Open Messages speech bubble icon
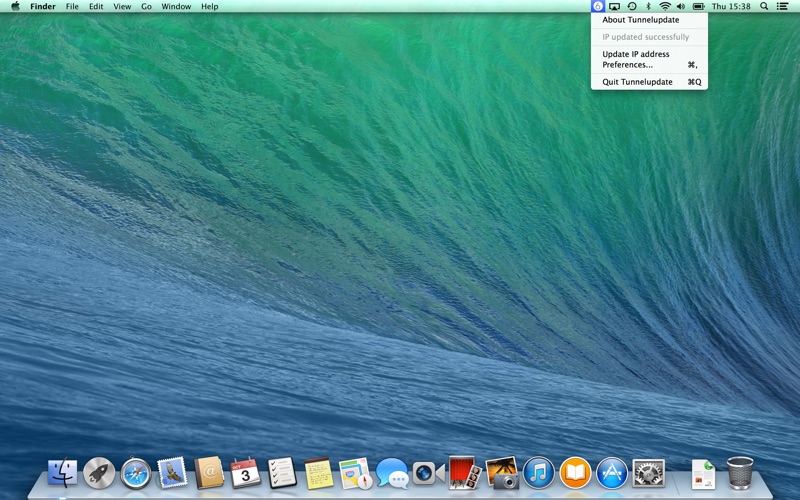The width and height of the screenshot is (800, 500). (x=392, y=473)
